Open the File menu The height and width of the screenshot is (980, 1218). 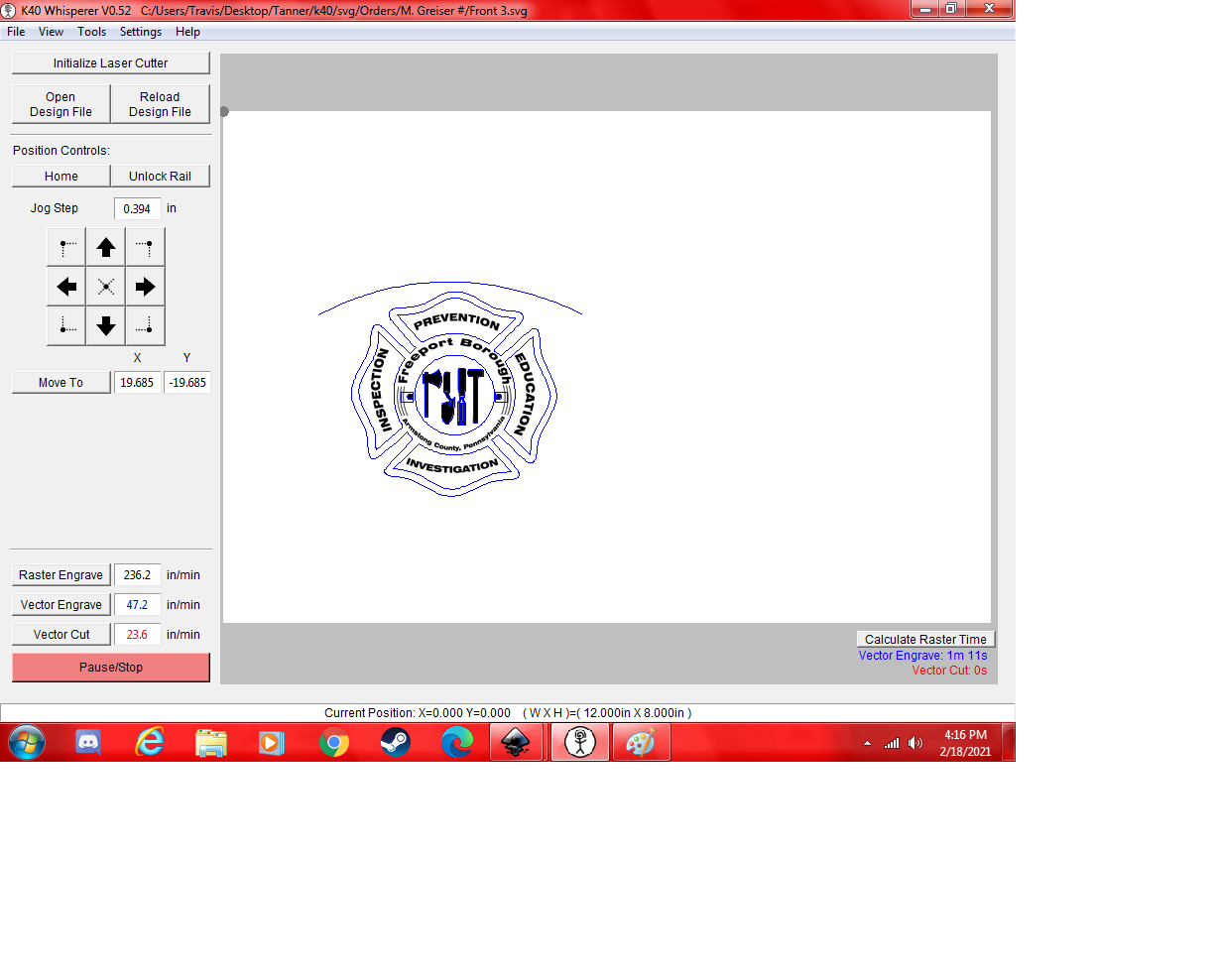pos(16,32)
